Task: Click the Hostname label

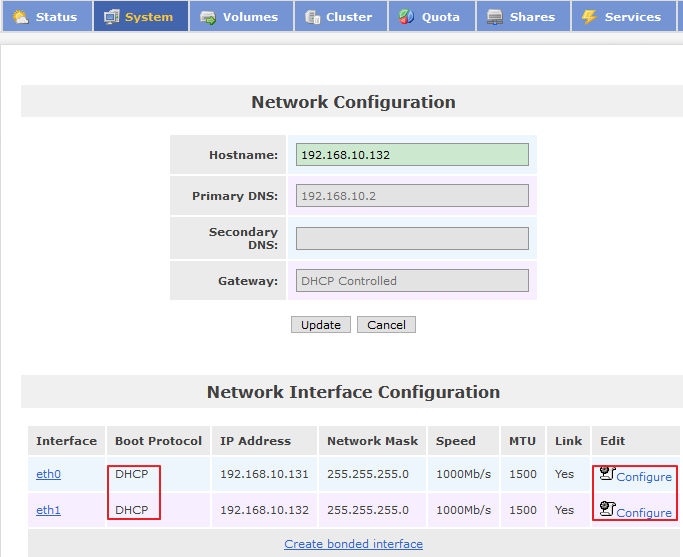Action: [243, 155]
